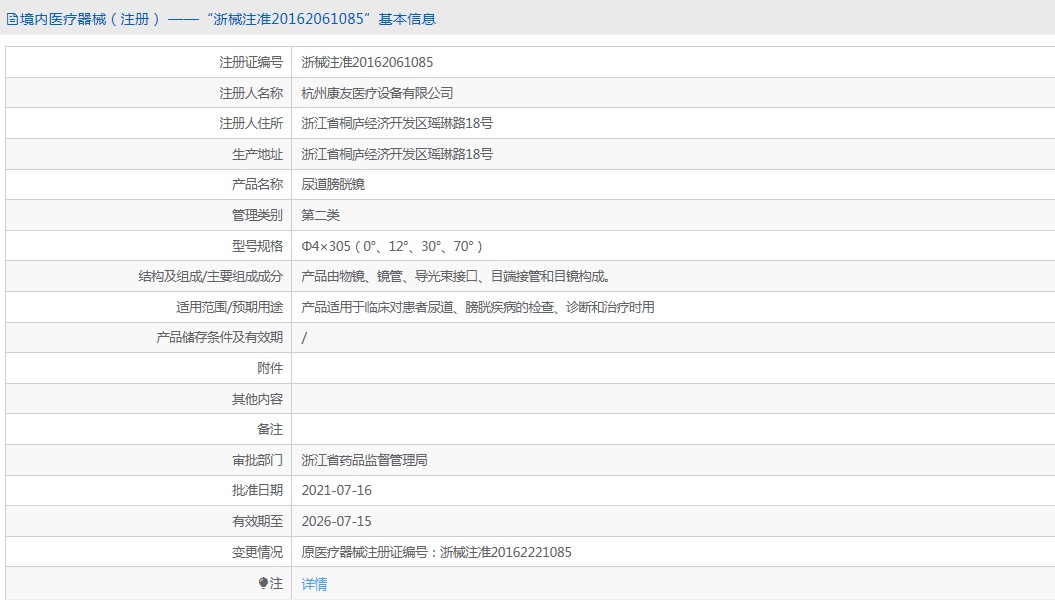This screenshot has height=609, width=1055.
Task: Click management category value 第二类
Action: tap(320, 215)
